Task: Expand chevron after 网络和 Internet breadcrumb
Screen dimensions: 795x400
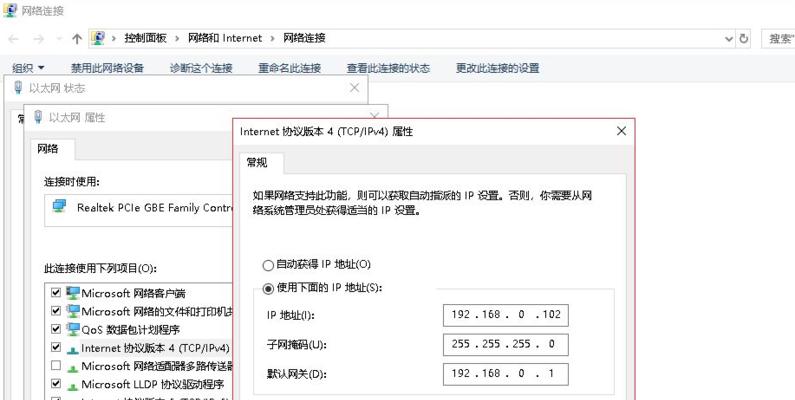Action: [x=273, y=38]
